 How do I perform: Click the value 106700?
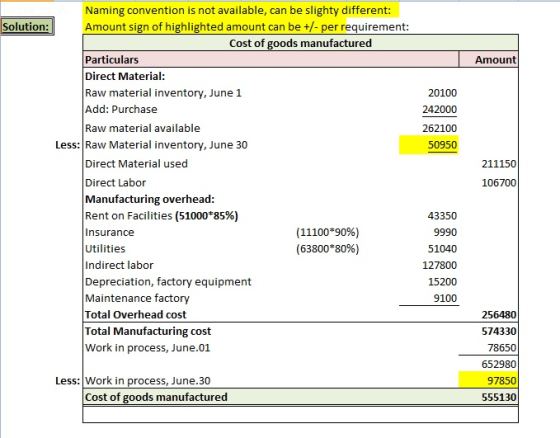(x=499, y=183)
